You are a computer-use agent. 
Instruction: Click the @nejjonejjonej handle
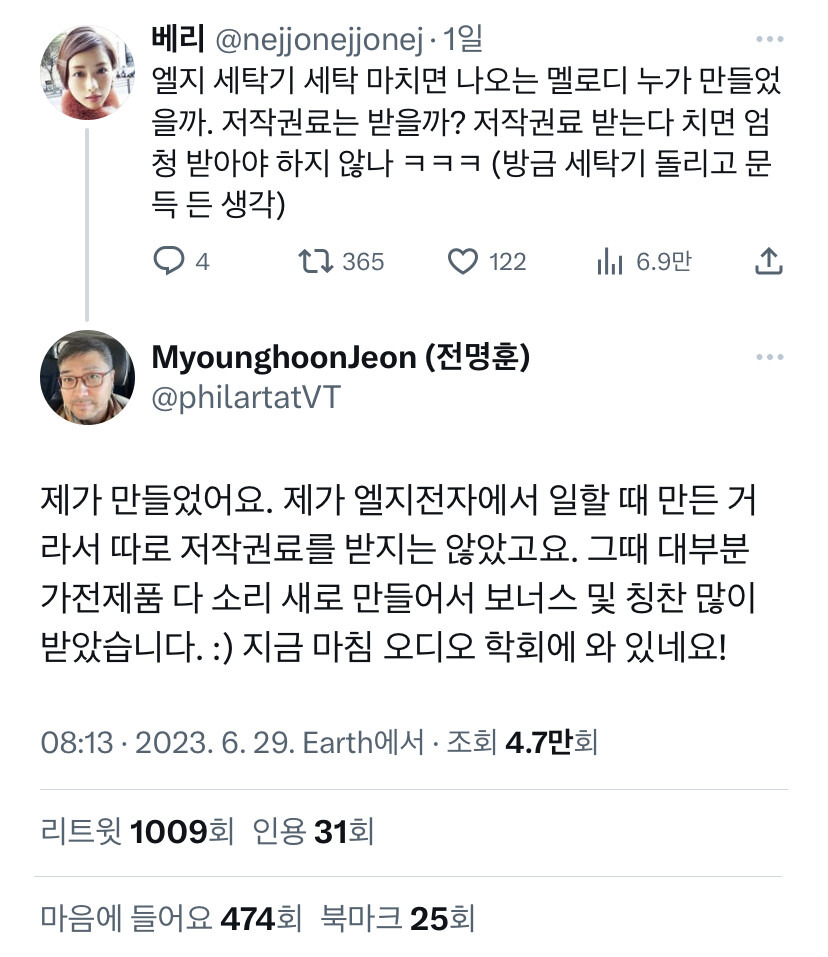[319, 40]
